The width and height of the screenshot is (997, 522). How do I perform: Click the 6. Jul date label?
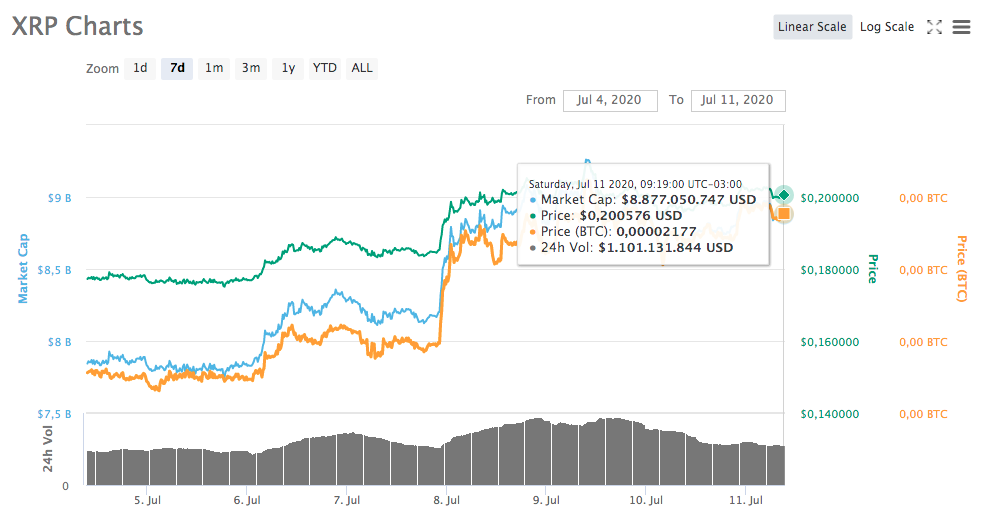tap(247, 500)
